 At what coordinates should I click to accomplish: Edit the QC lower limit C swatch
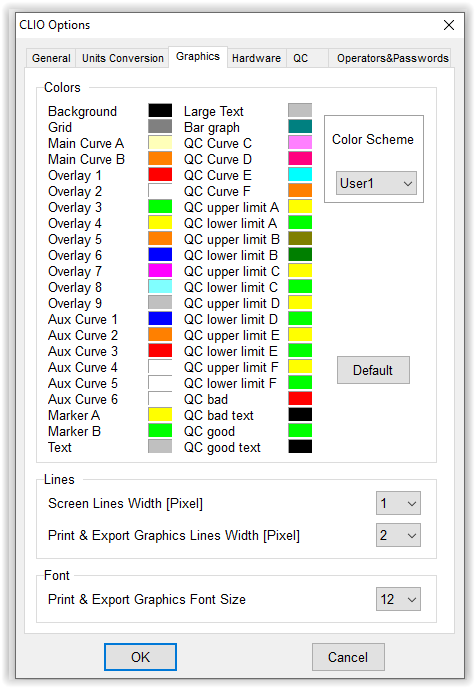coord(300,287)
